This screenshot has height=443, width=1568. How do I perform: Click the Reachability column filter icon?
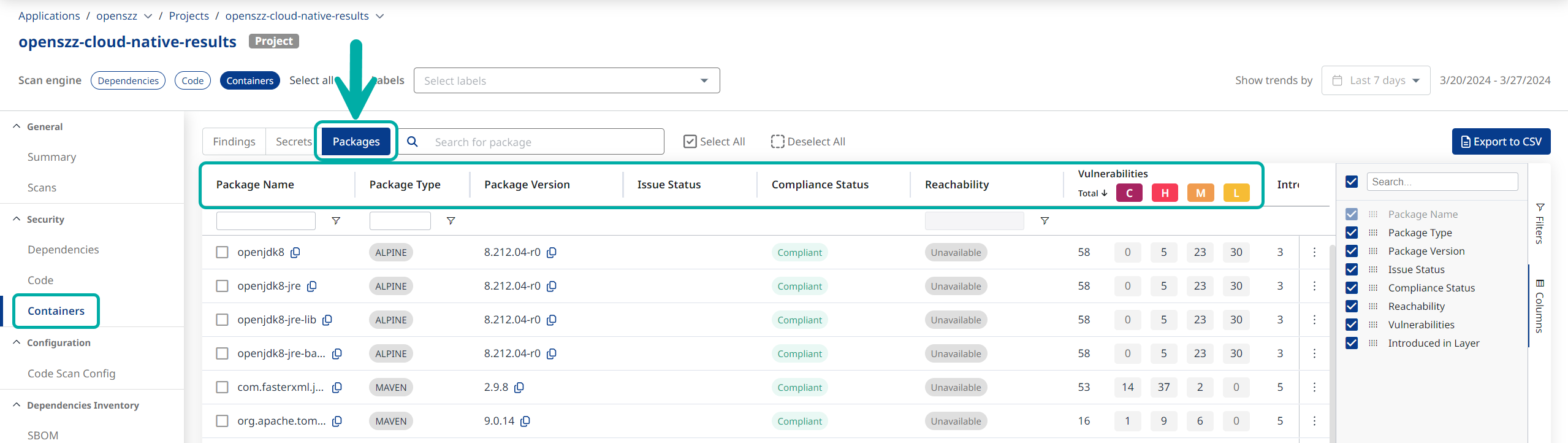(x=1045, y=221)
